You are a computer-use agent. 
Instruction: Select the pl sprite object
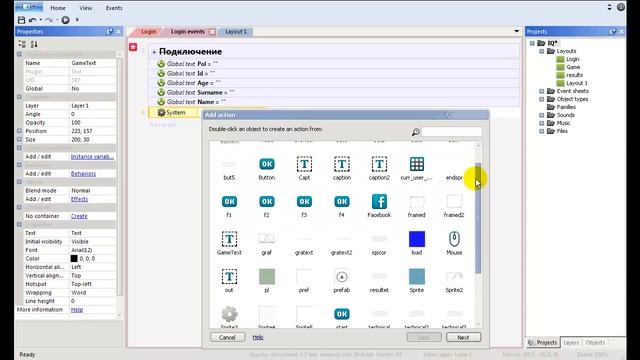[x=267, y=277]
